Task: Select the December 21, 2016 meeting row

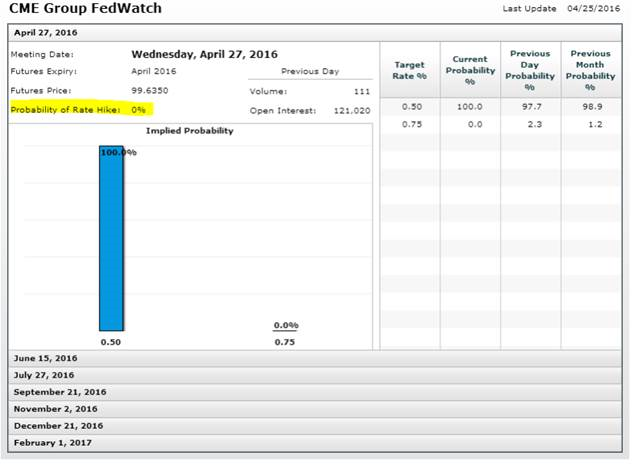Action: tap(57, 426)
